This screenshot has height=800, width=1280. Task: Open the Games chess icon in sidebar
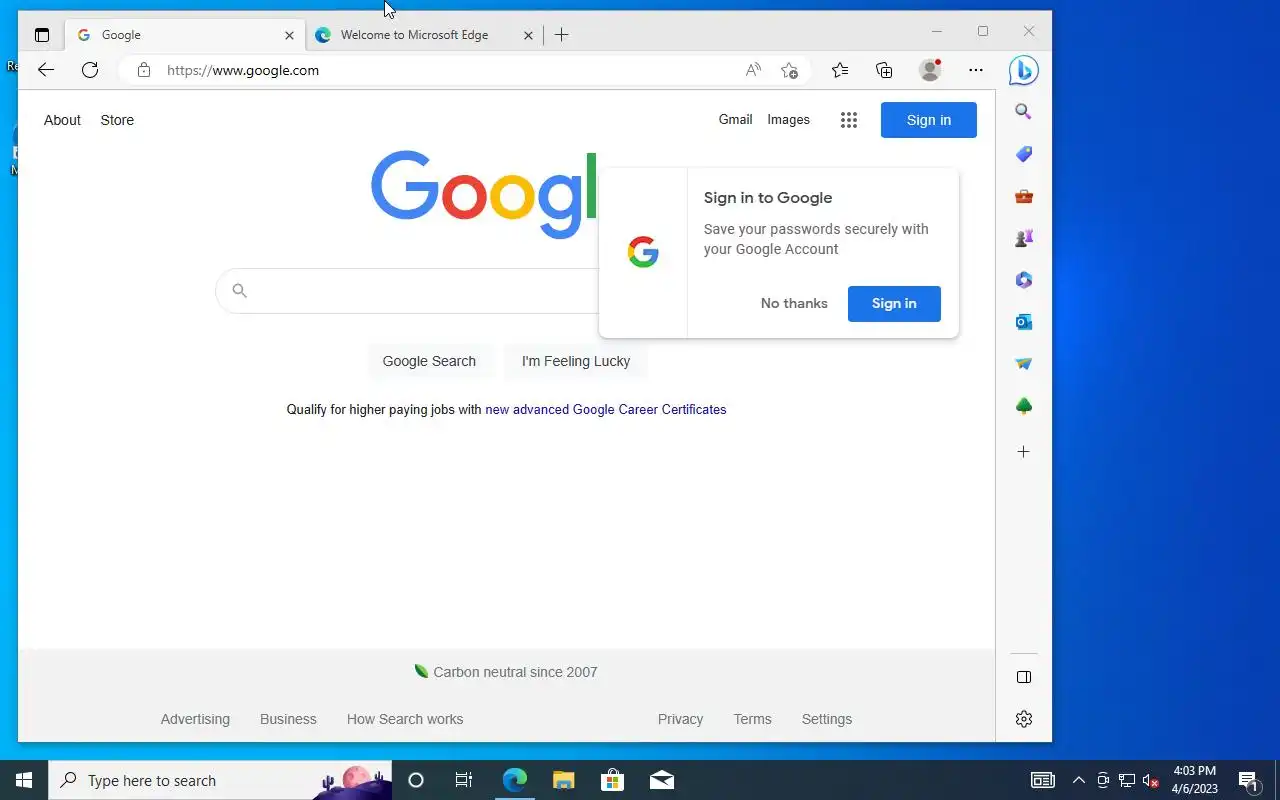[1023, 238]
